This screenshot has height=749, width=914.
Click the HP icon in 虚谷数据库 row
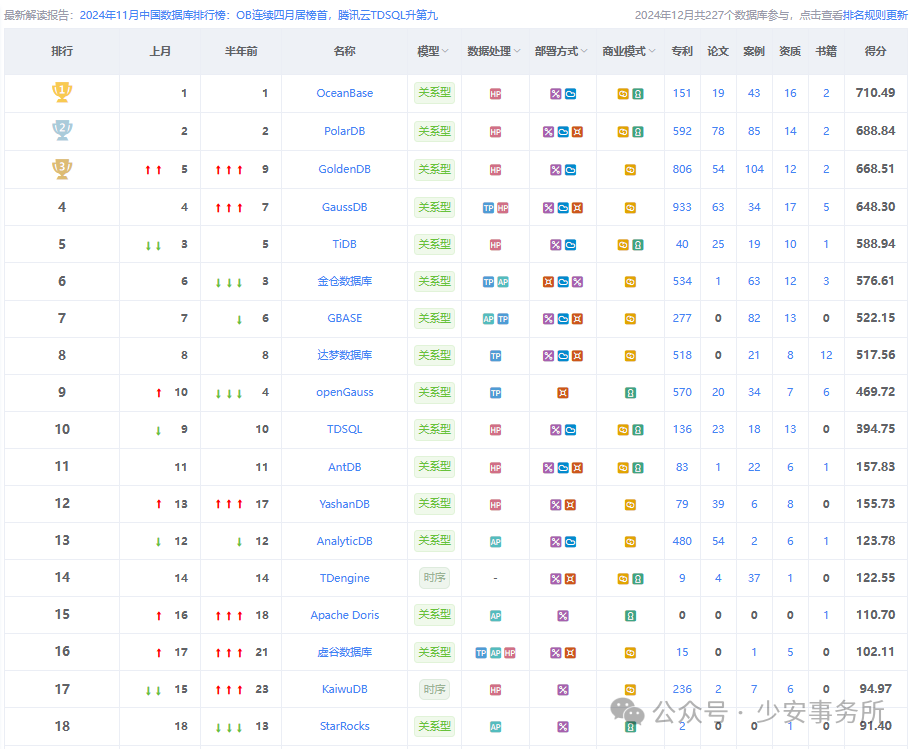[510, 653]
